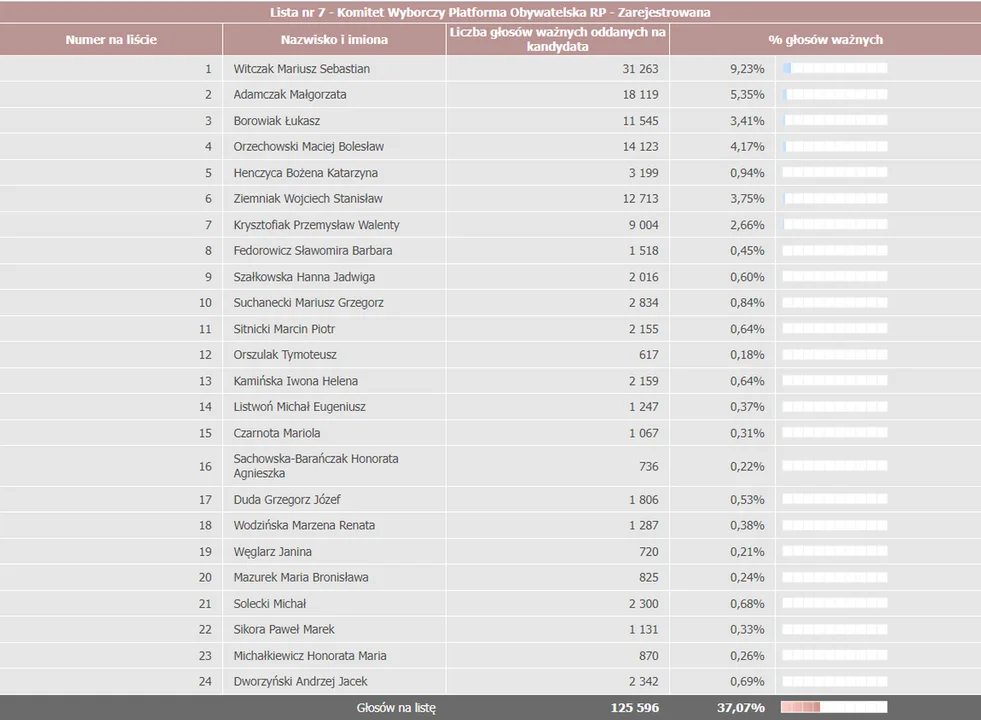This screenshot has width=981, height=720.
Task: Click the vote count 31 263
Action: click(x=640, y=69)
